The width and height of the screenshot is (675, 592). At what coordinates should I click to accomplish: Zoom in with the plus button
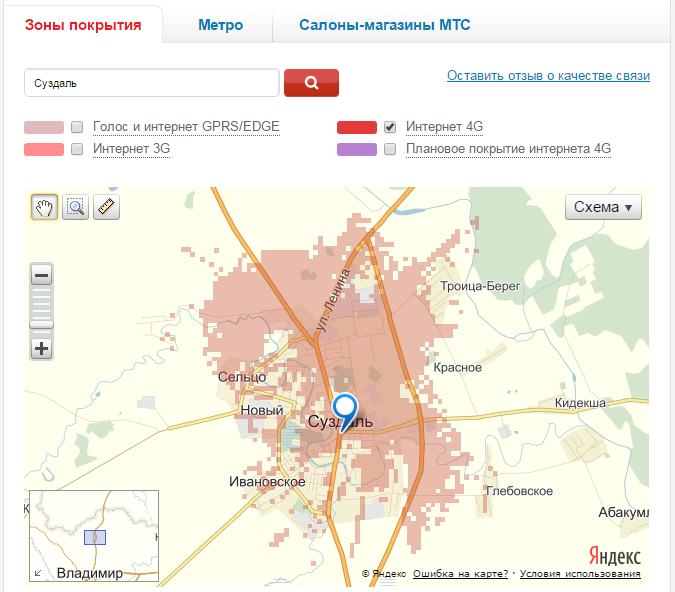tap(41, 348)
